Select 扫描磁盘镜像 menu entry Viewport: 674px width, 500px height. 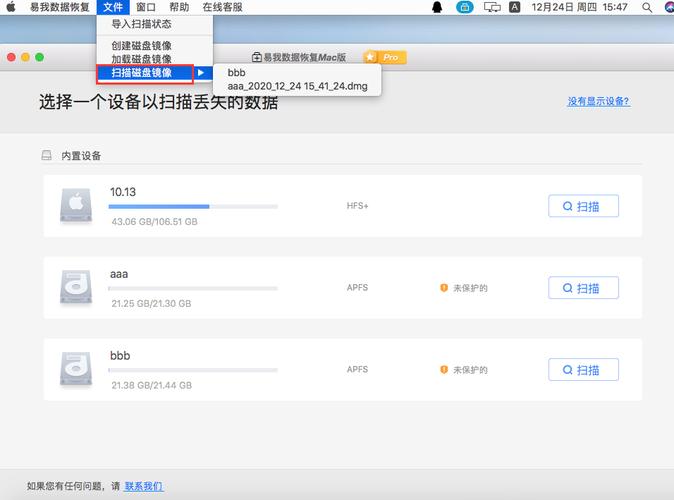(155, 73)
